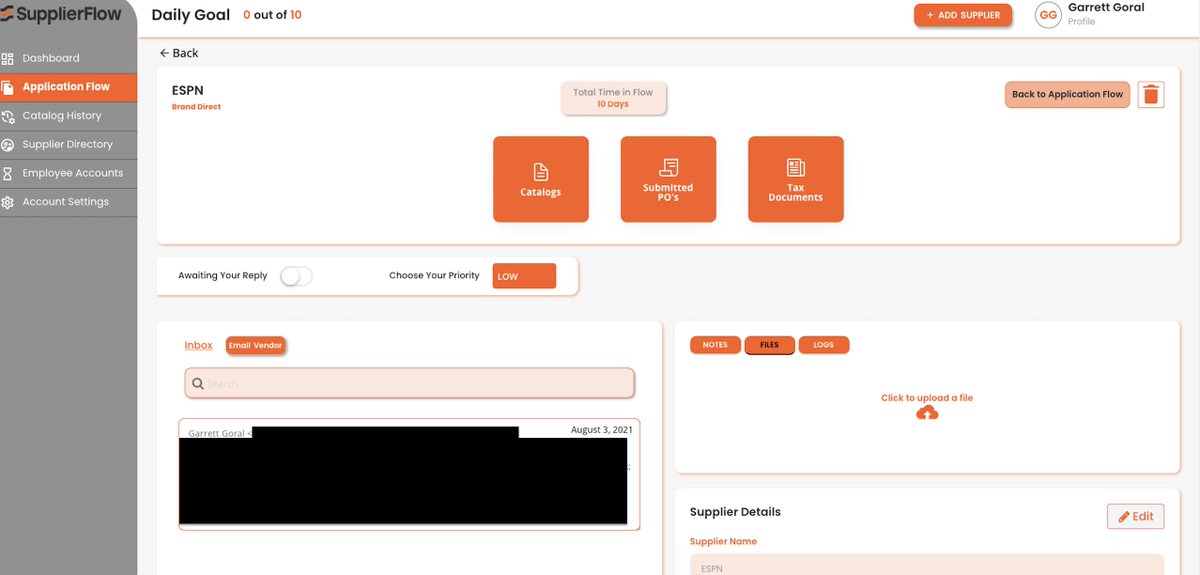This screenshot has width=1200, height=575.
Task: Click the Catalog History icon
Action: pos(8,116)
